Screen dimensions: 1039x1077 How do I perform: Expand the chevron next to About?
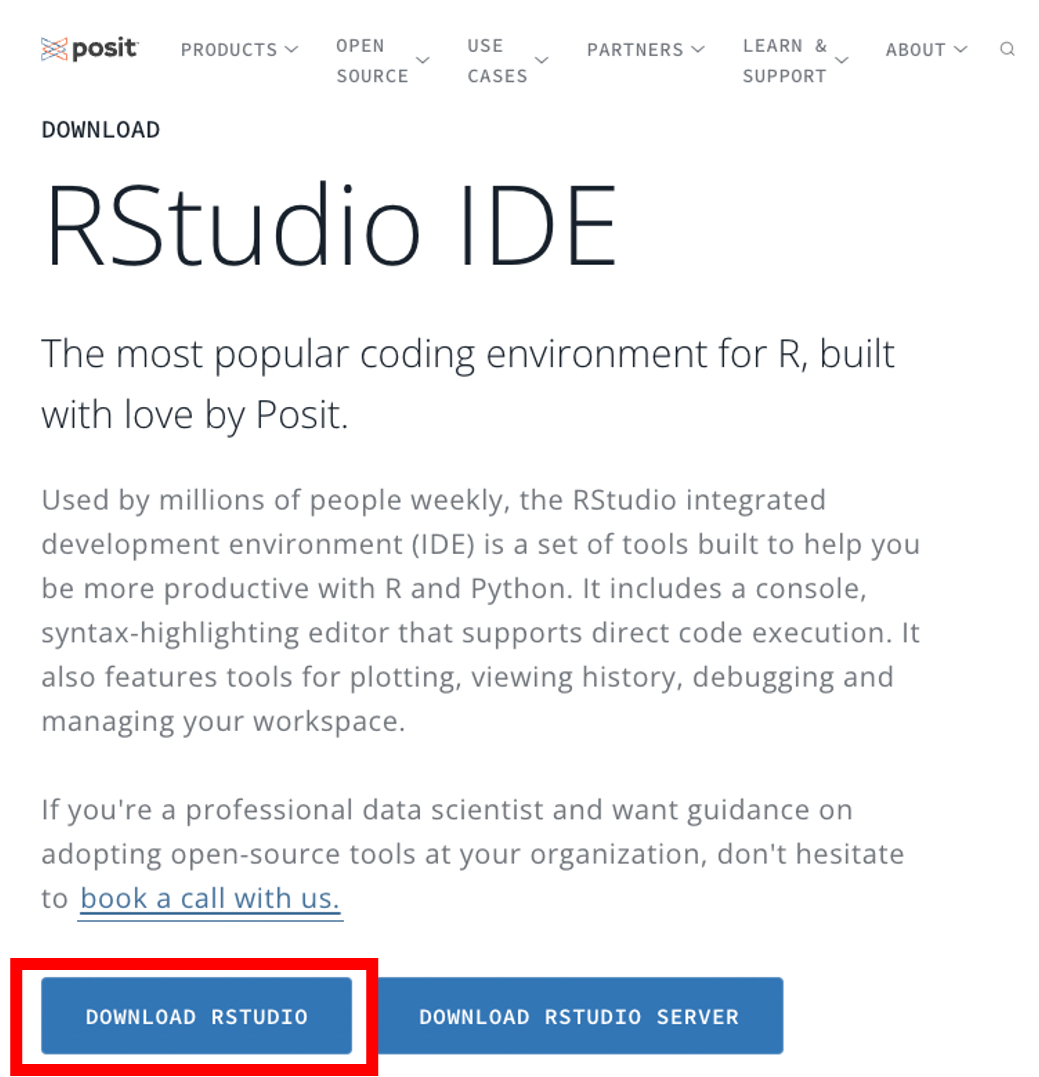(961, 49)
